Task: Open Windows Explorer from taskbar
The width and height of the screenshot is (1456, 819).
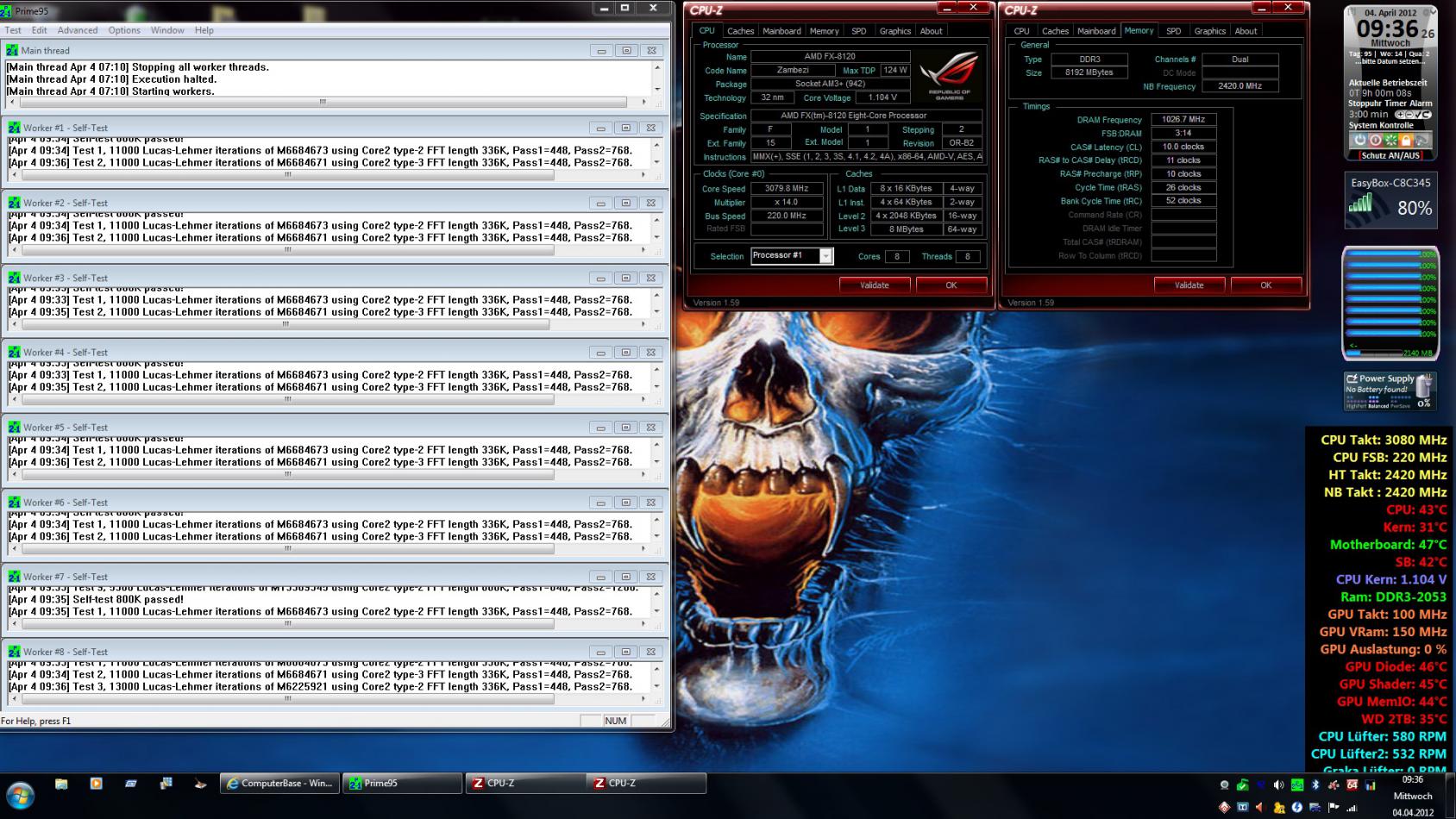Action: tap(61, 784)
